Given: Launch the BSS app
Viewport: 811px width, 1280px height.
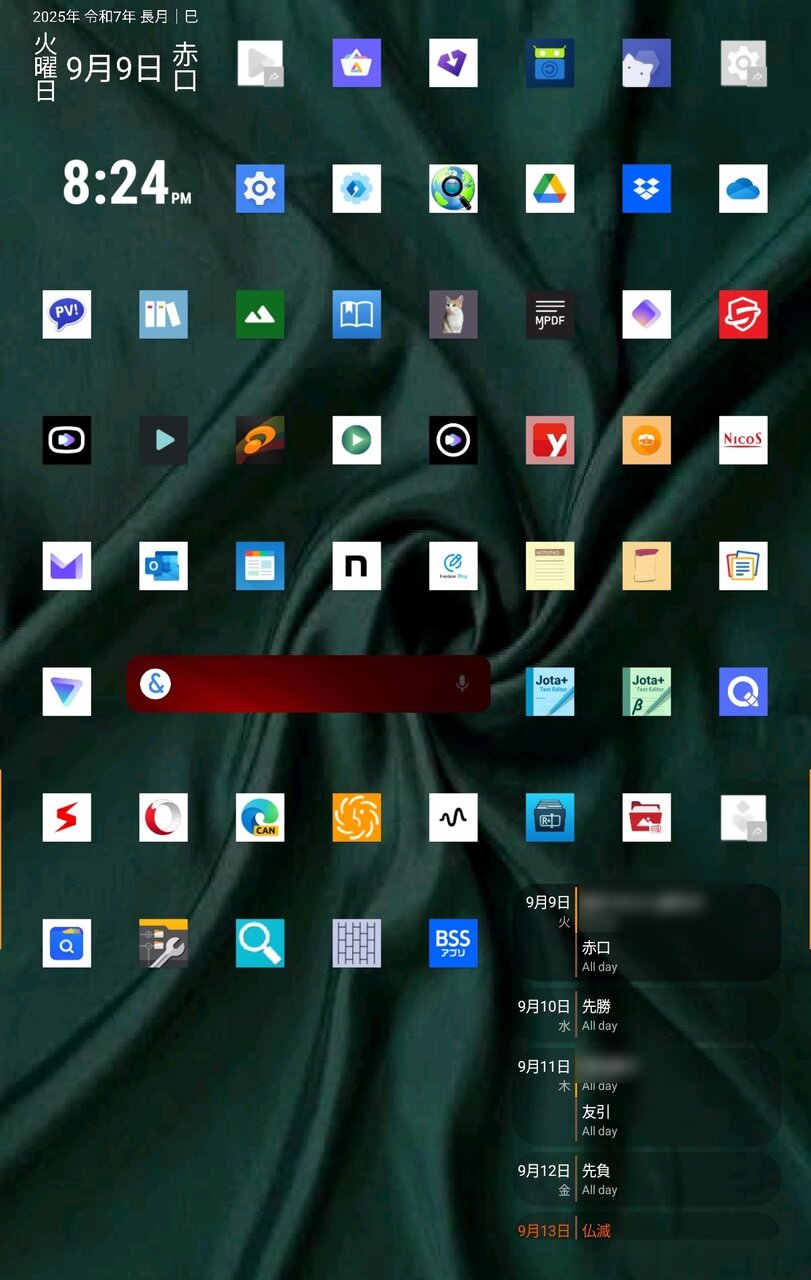Looking at the screenshot, I should tap(453, 943).
